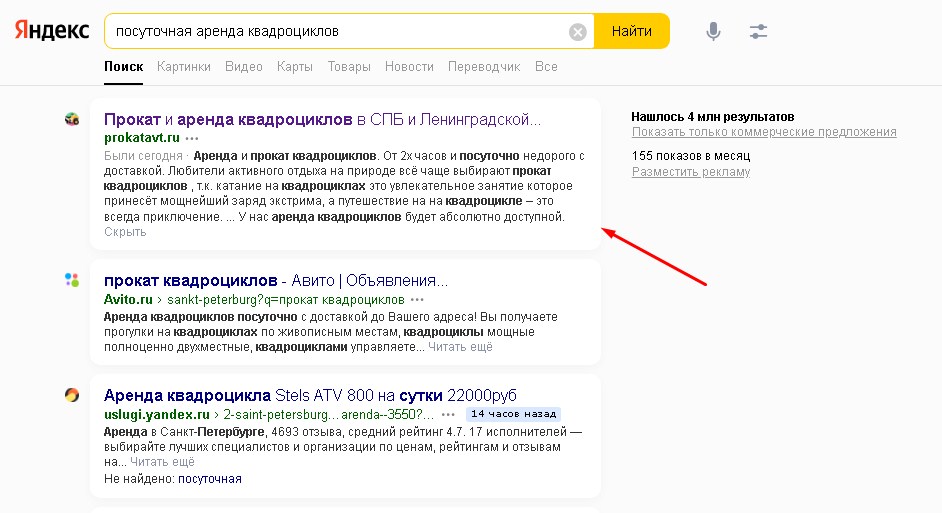Select the active Поиск tab
The image size is (942, 513).
coord(124,67)
